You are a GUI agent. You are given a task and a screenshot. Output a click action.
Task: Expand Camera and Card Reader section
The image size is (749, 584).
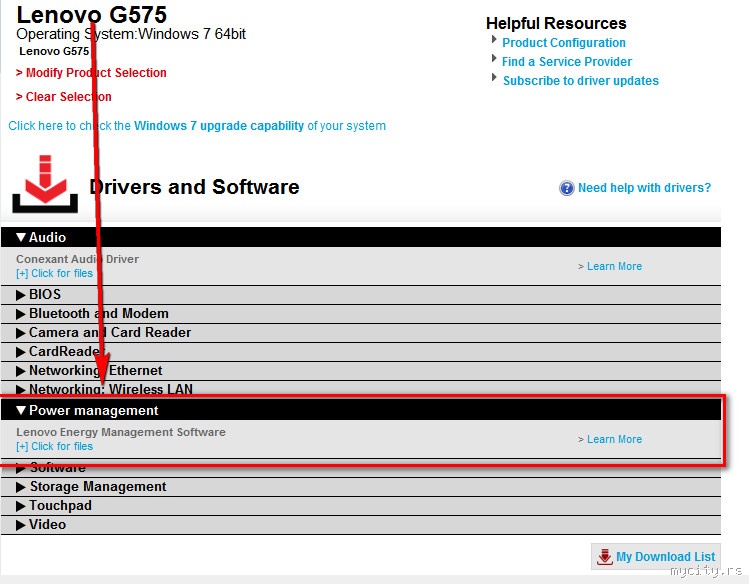361,333
